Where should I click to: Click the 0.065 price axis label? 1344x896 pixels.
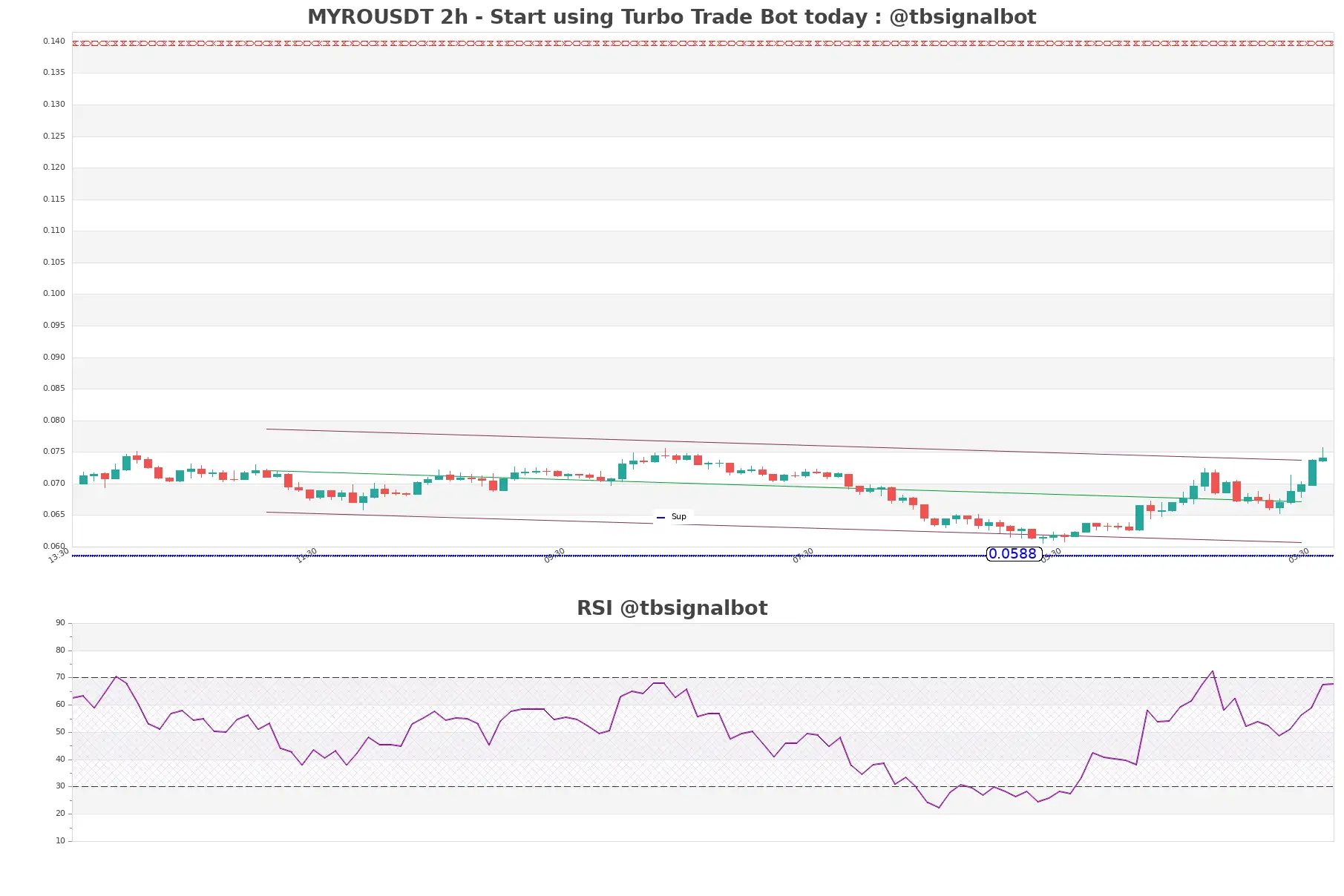54,515
